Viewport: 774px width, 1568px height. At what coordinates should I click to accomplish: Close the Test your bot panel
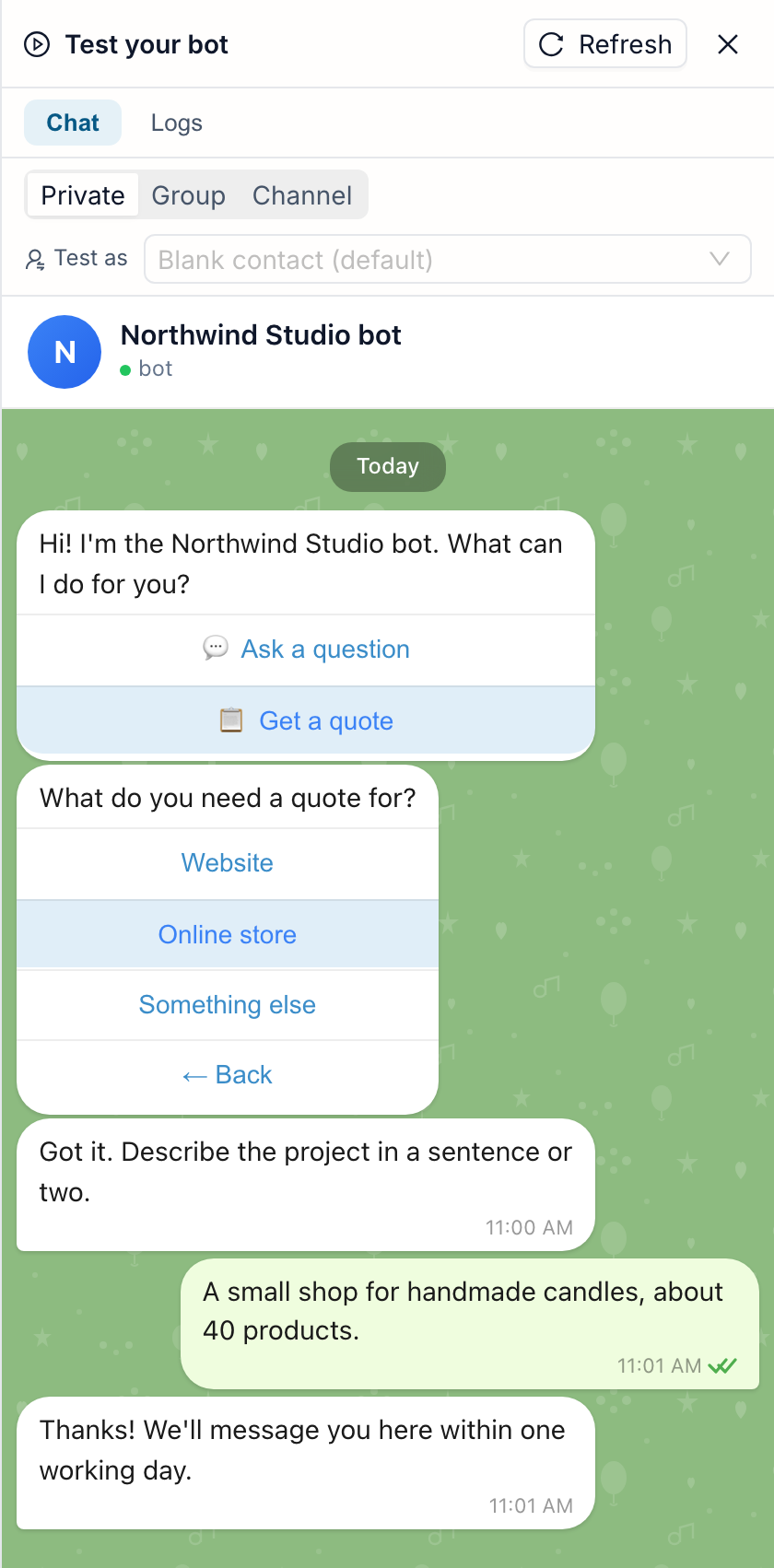(728, 44)
